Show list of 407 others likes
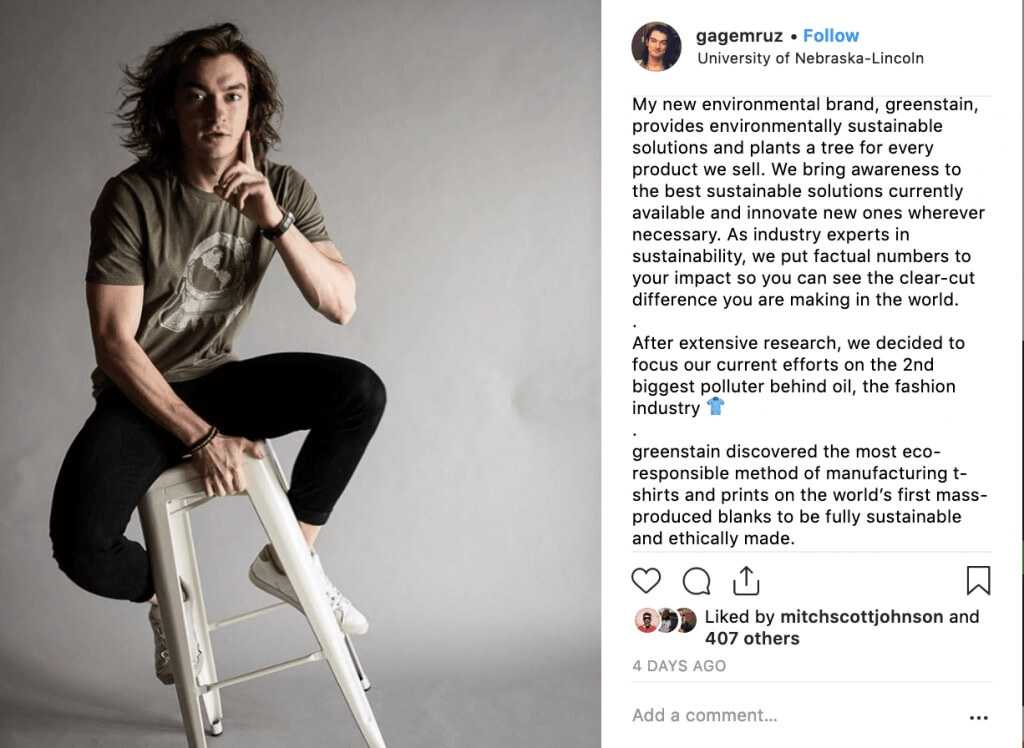 tap(752, 638)
